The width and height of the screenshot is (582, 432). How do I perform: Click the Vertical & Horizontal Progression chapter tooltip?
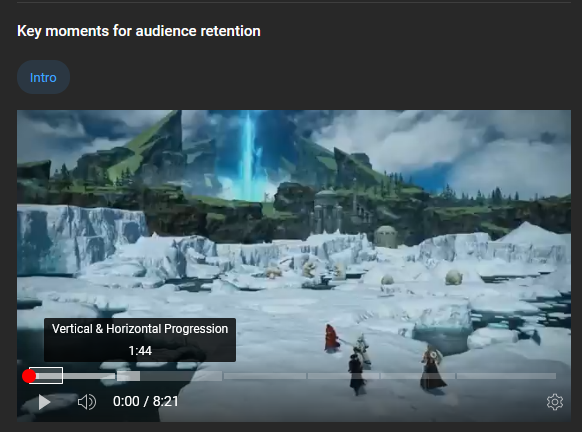coord(140,340)
